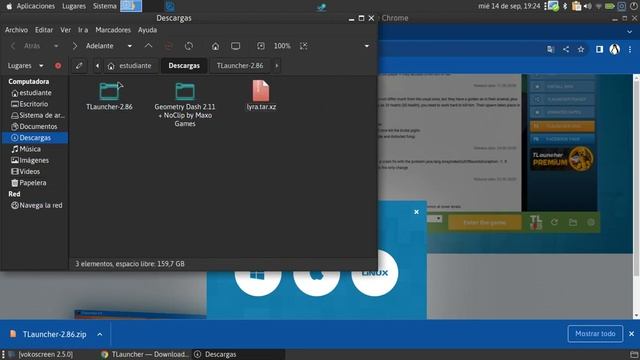Open TLauncher-2.86.zip download options arrow
This screenshot has width=640, height=360.
click(x=100, y=334)
